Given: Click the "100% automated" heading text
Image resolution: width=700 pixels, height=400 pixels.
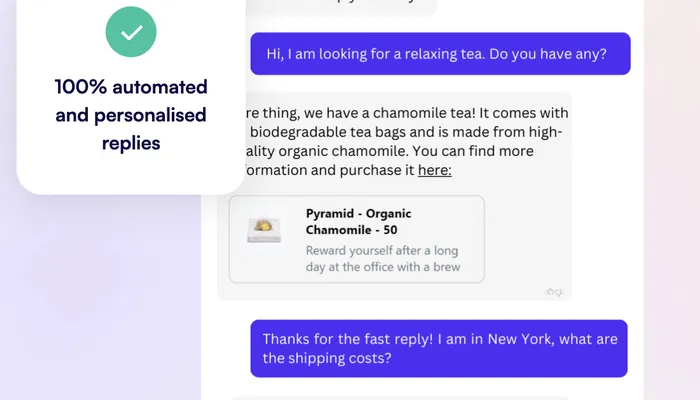Looking at the screenshot, I should tap(131, 87).
